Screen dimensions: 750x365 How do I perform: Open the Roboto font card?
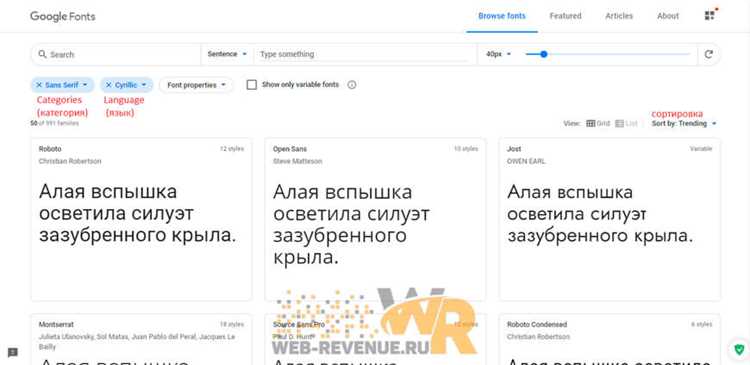click(141, 219)
